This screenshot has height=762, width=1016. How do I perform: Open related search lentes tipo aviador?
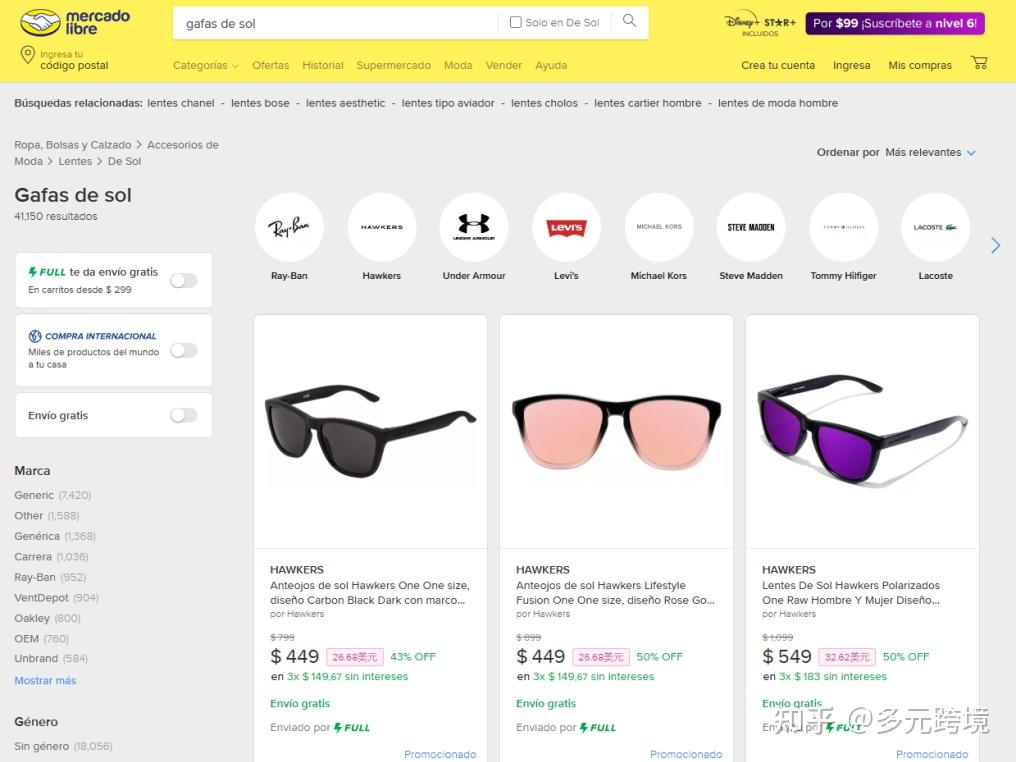click(x=448, y=103)
